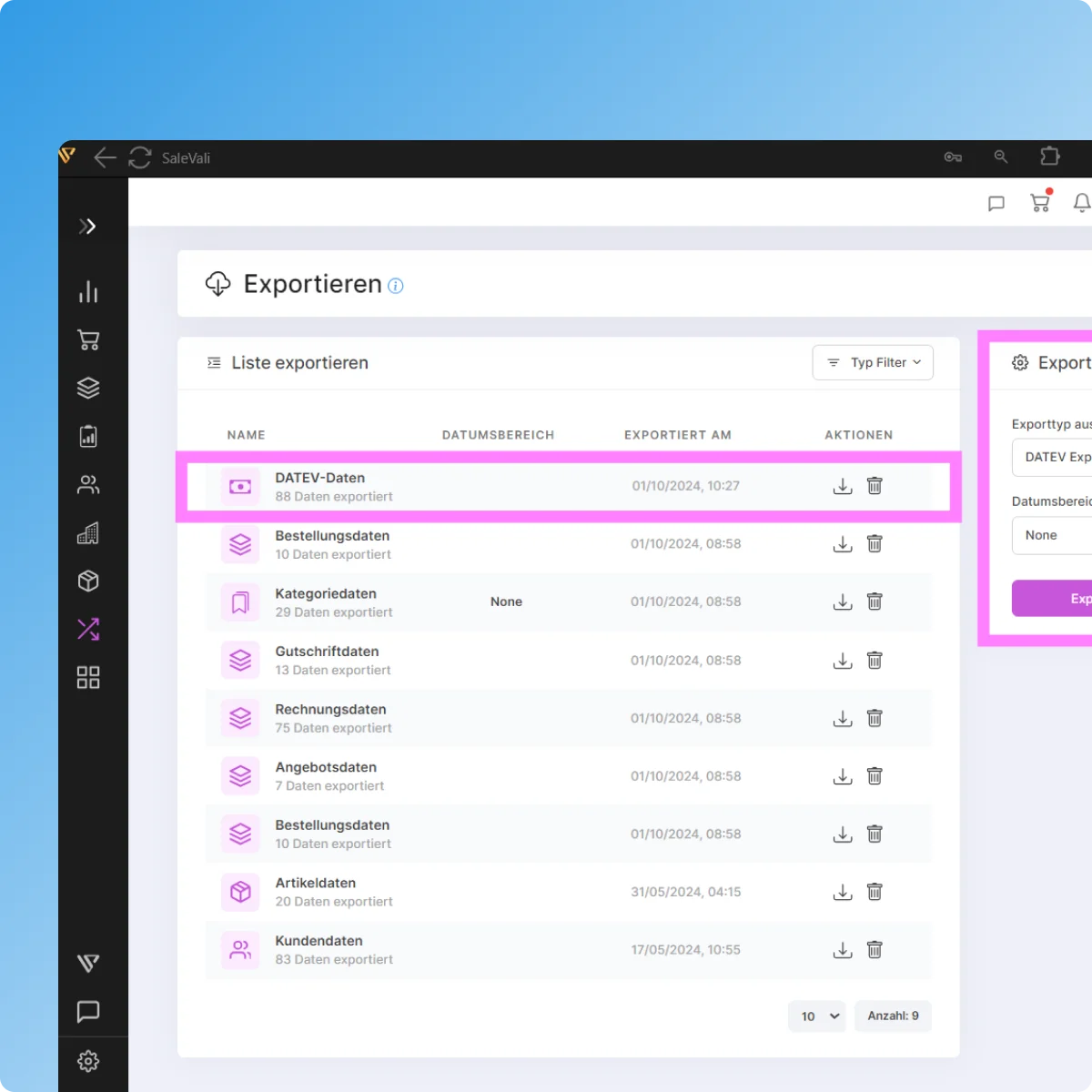Open messages icon in top header

point(996,203)
